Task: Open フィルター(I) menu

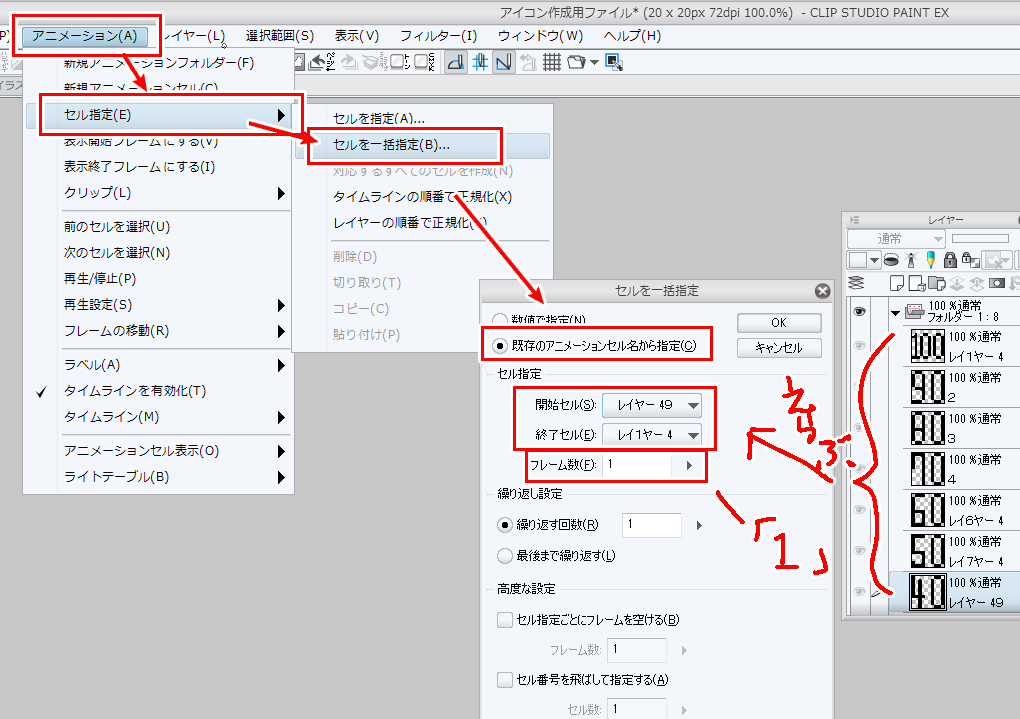Action: tap(438, 36)
